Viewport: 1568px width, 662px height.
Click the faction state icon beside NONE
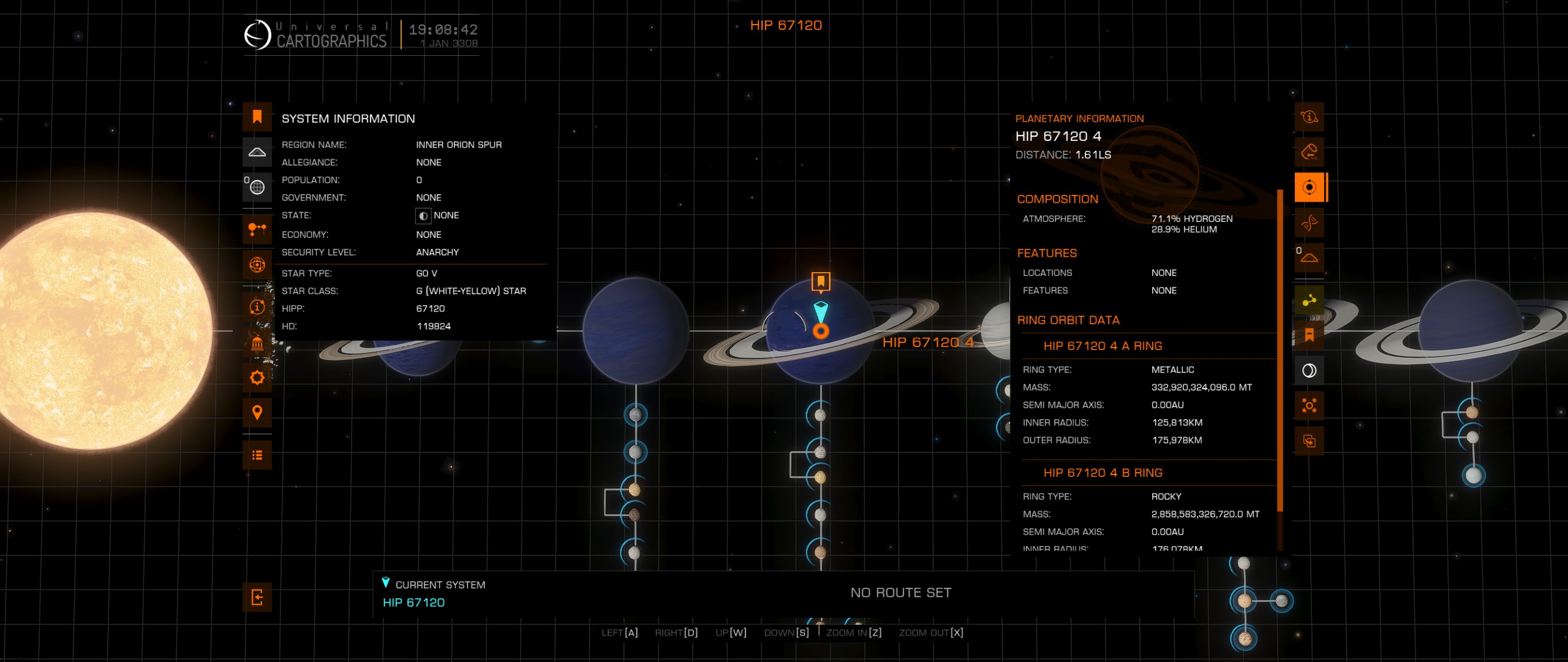[x=423, y=216]
